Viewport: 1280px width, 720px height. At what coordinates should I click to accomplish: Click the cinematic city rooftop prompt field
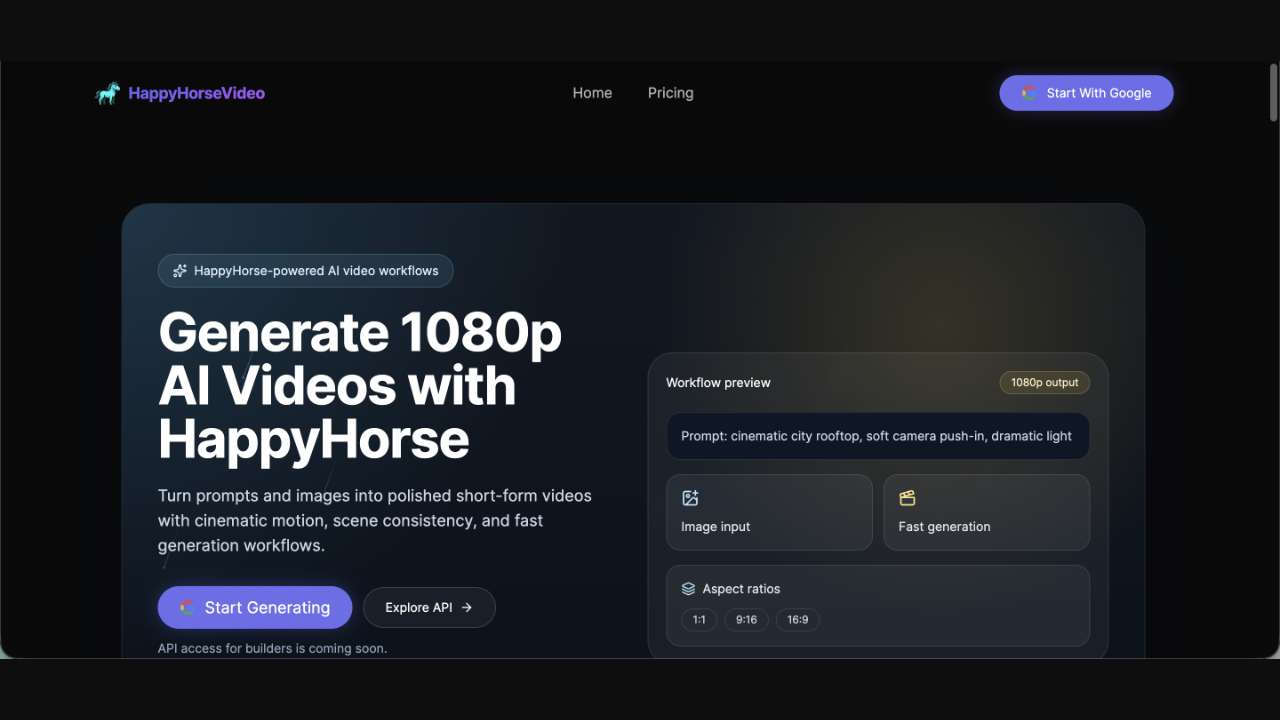[x=878, y=436]
